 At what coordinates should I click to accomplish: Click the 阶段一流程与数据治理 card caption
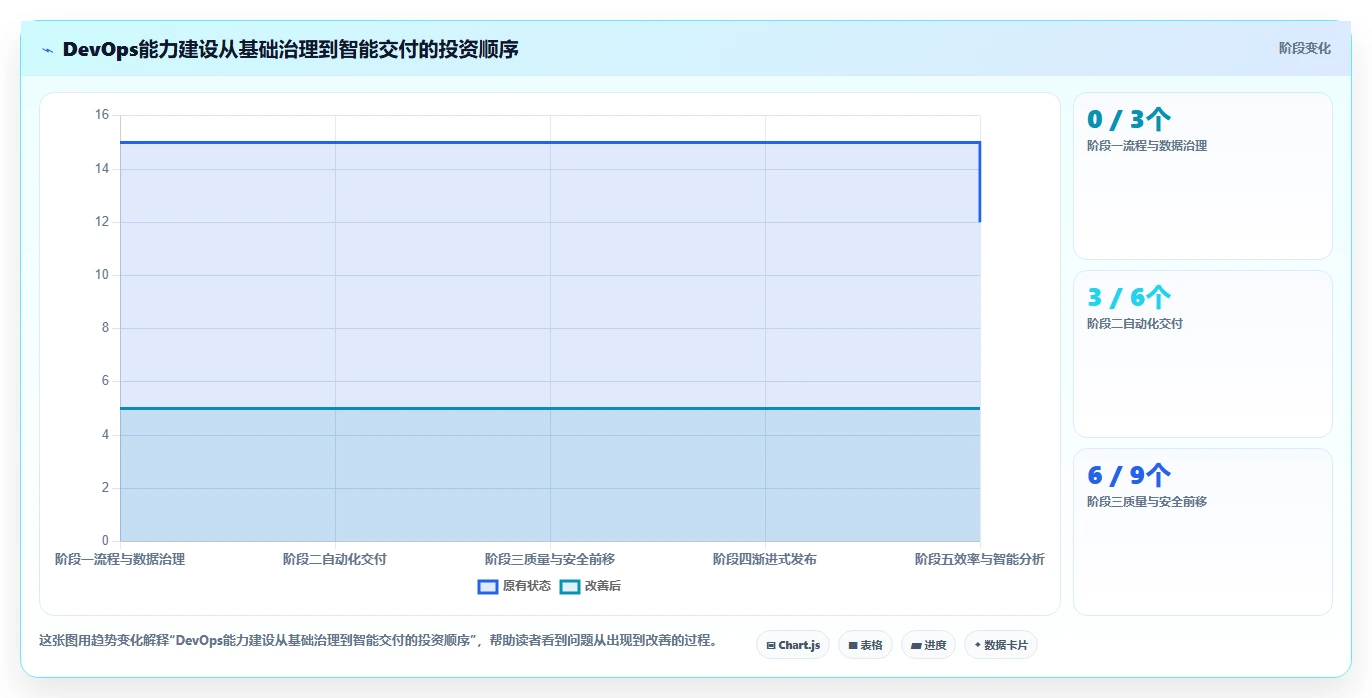[1147, 146]
